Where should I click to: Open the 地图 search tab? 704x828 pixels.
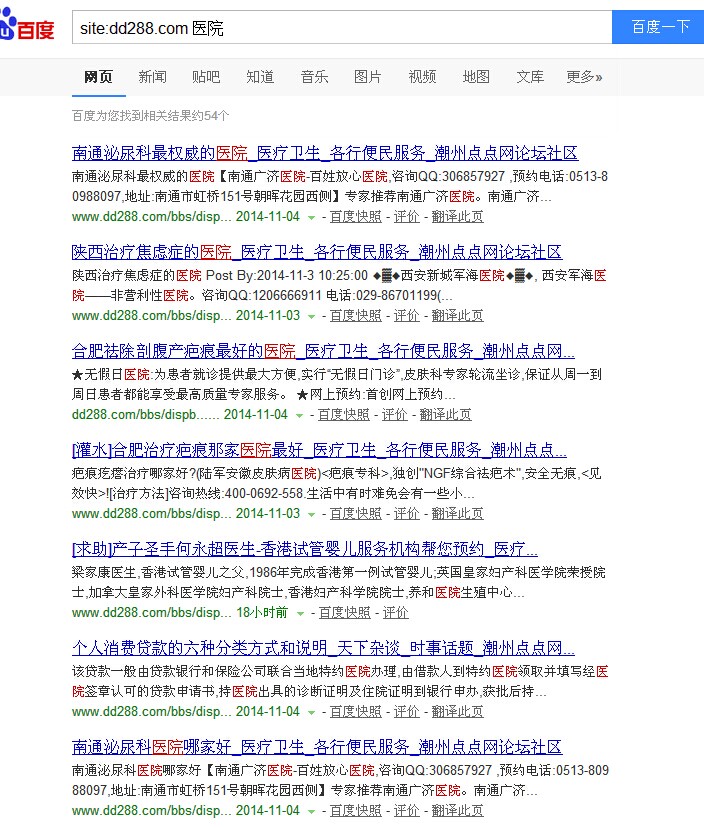tap(476, 77)
